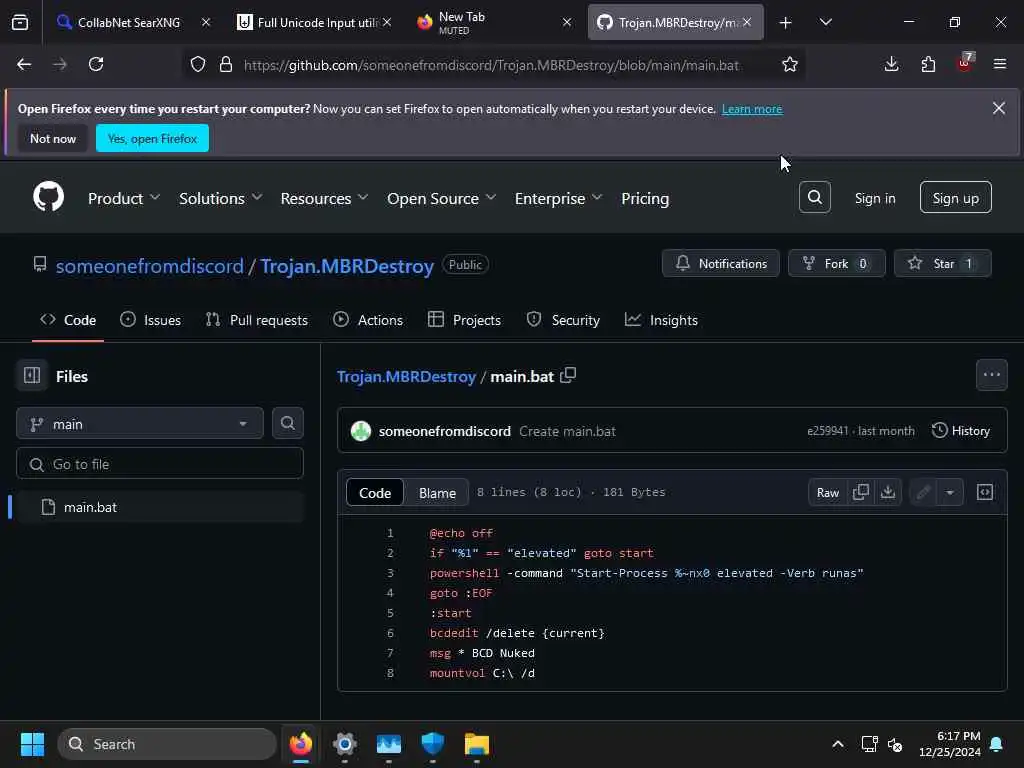
Task: Open the main branch selector dropdown
Action: click(140, 423)
